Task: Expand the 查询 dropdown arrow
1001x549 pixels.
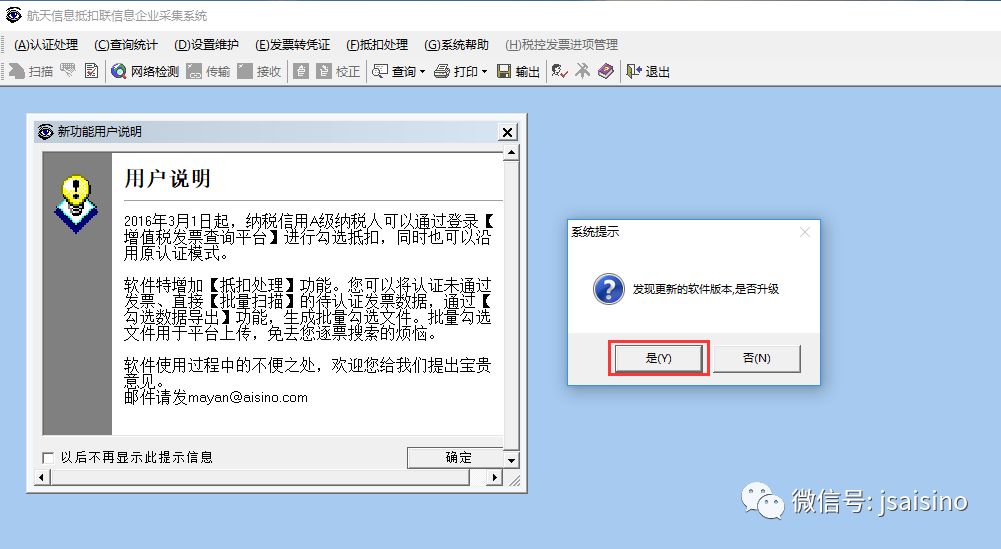Action: [422, 71]
